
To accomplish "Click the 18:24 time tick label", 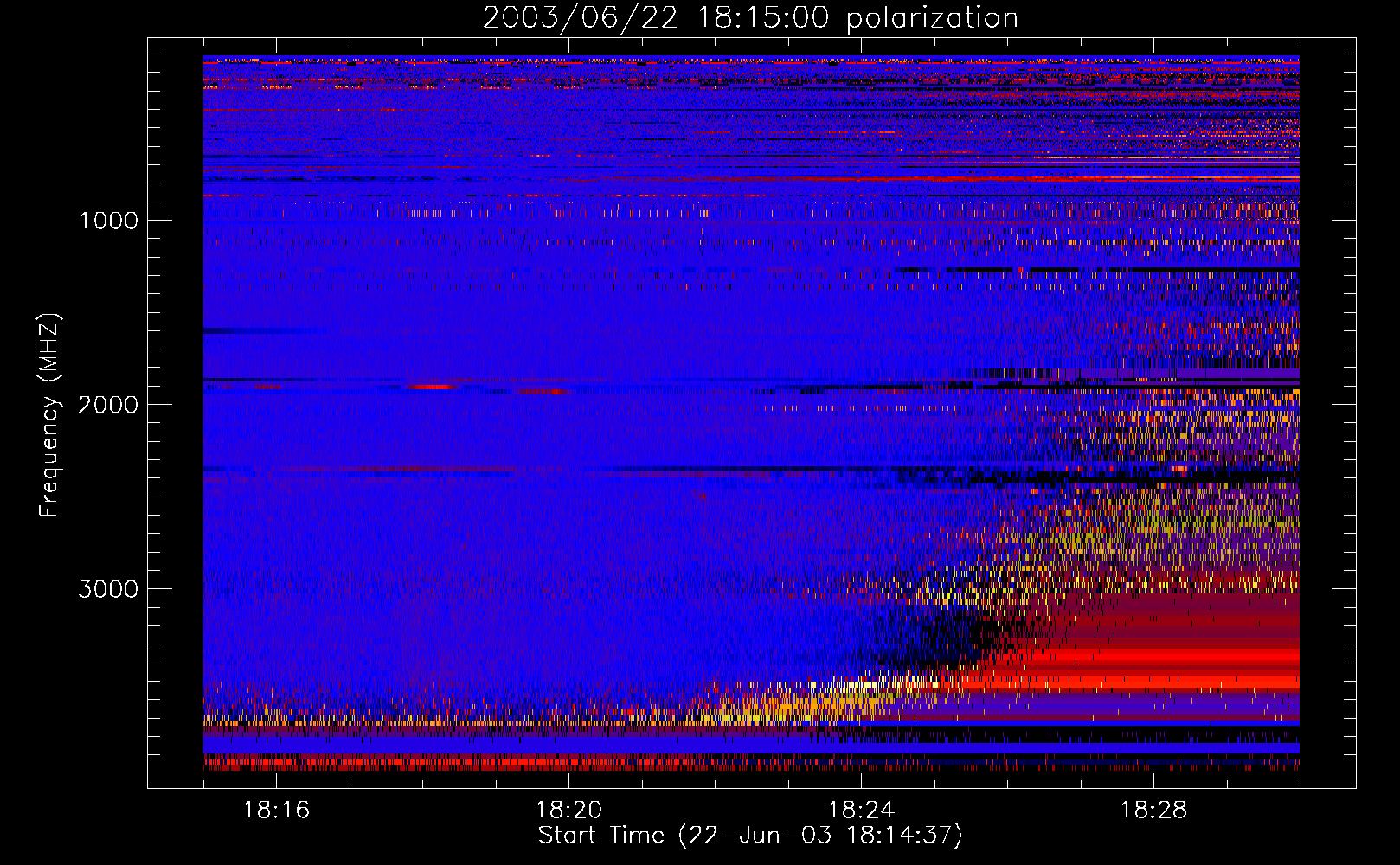I will click(x=861, y=810).
